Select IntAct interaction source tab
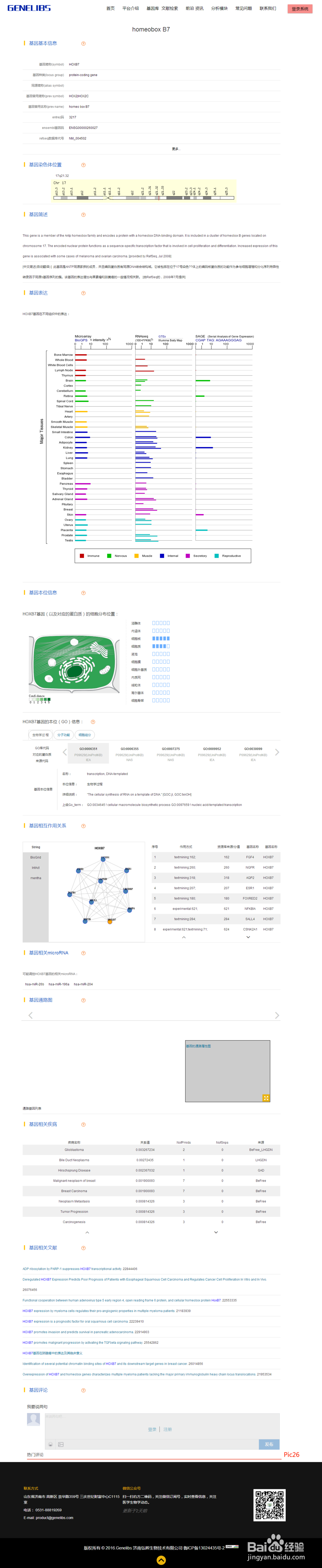This screenshot has width=322, height=1568. [x=36, y=868]
